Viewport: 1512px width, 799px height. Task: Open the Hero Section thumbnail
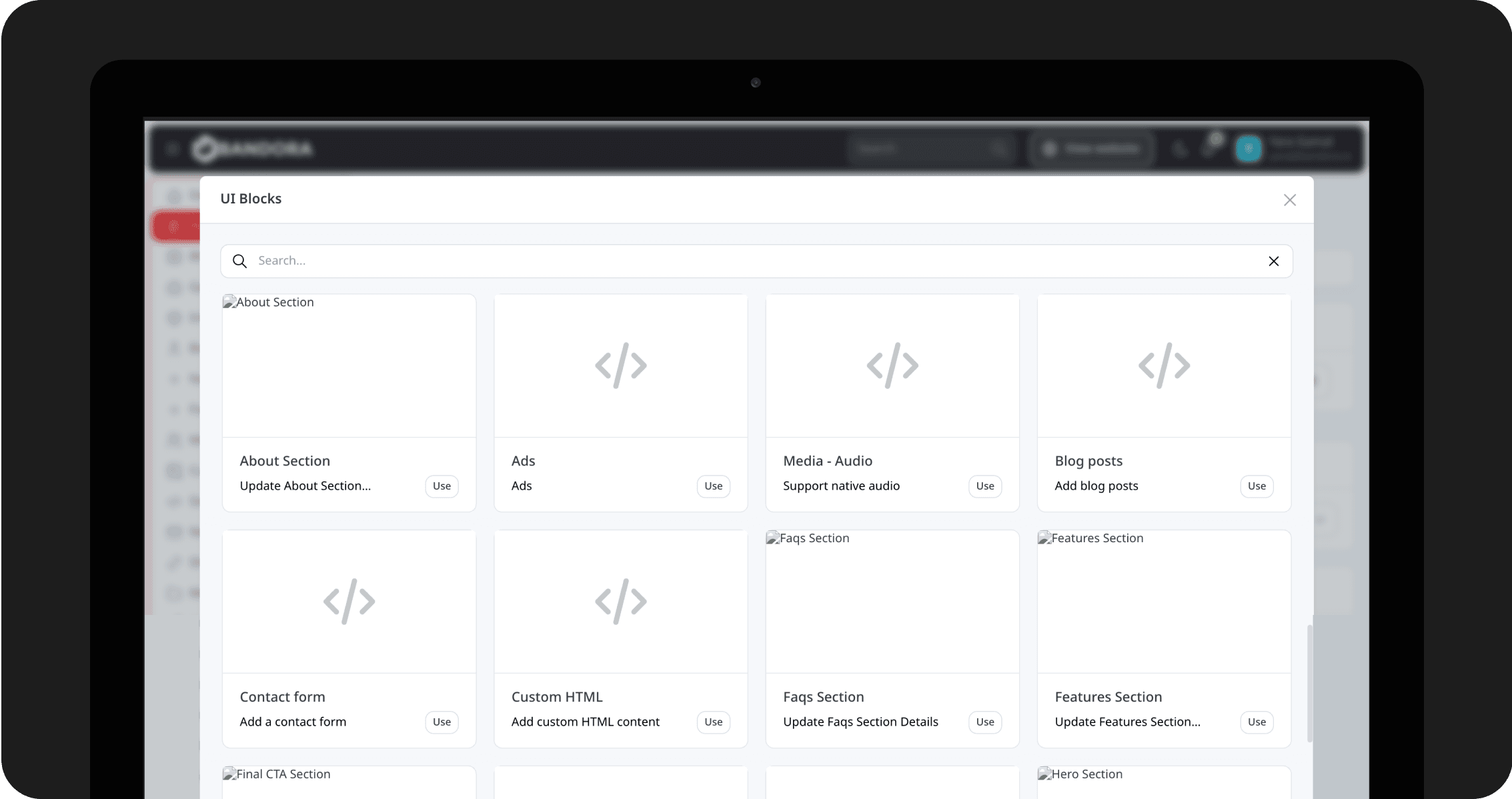coord(1164,782)
